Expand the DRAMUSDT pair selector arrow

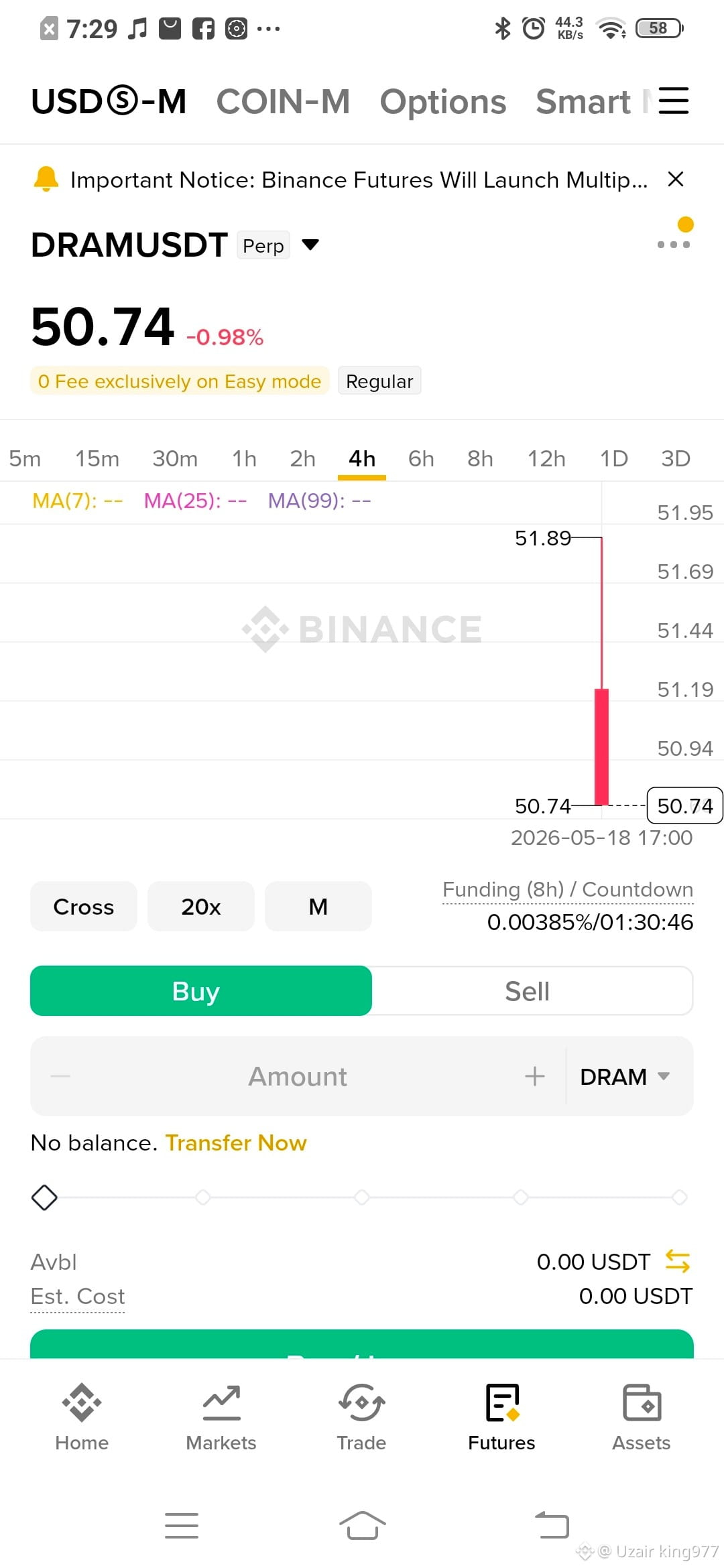310,245
